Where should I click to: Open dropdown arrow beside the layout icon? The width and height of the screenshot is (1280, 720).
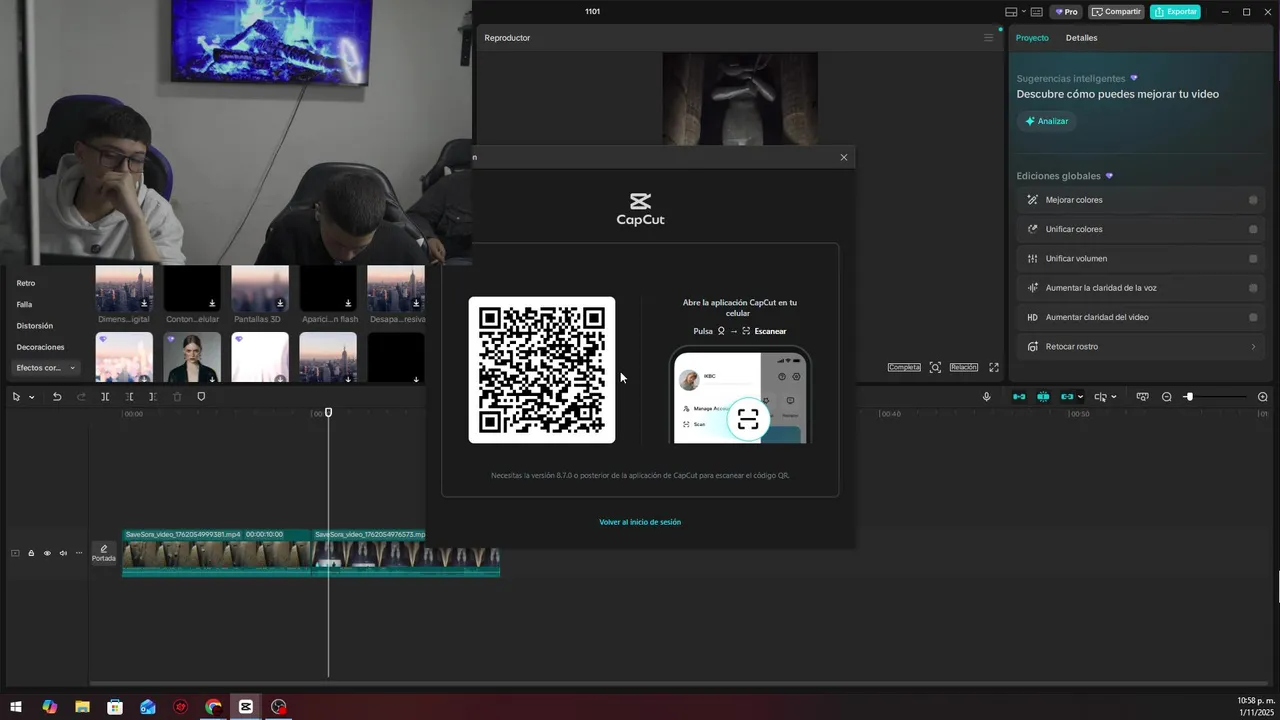coord(1023,12)
